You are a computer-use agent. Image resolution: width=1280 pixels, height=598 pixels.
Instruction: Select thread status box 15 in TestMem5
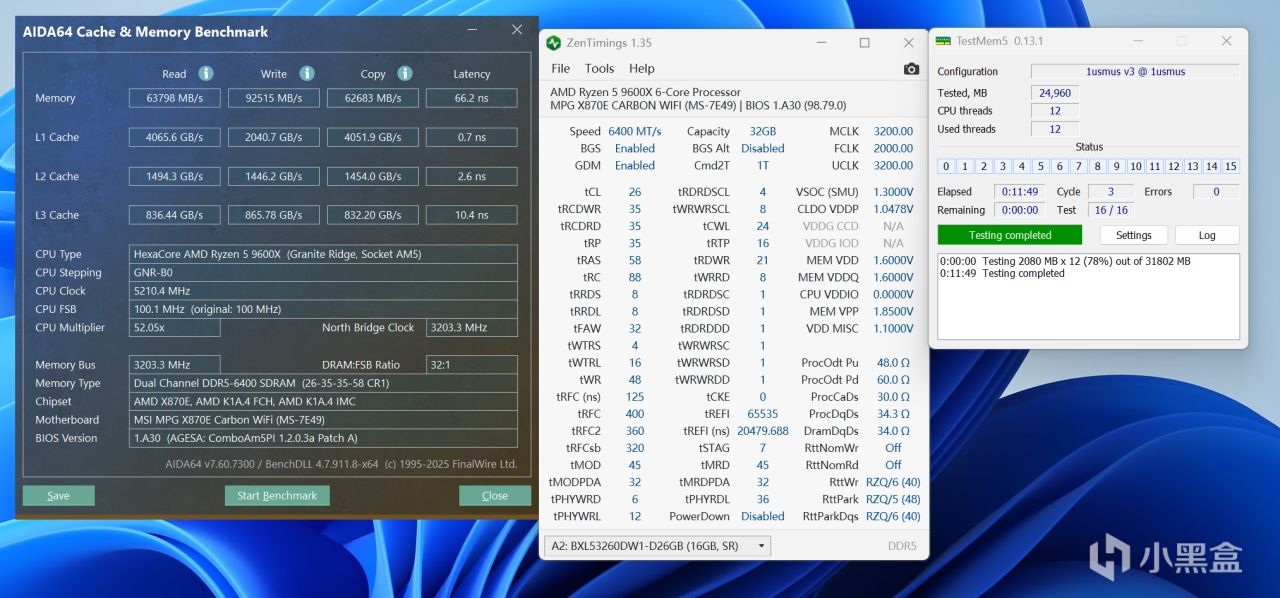tap(1231, 166)
